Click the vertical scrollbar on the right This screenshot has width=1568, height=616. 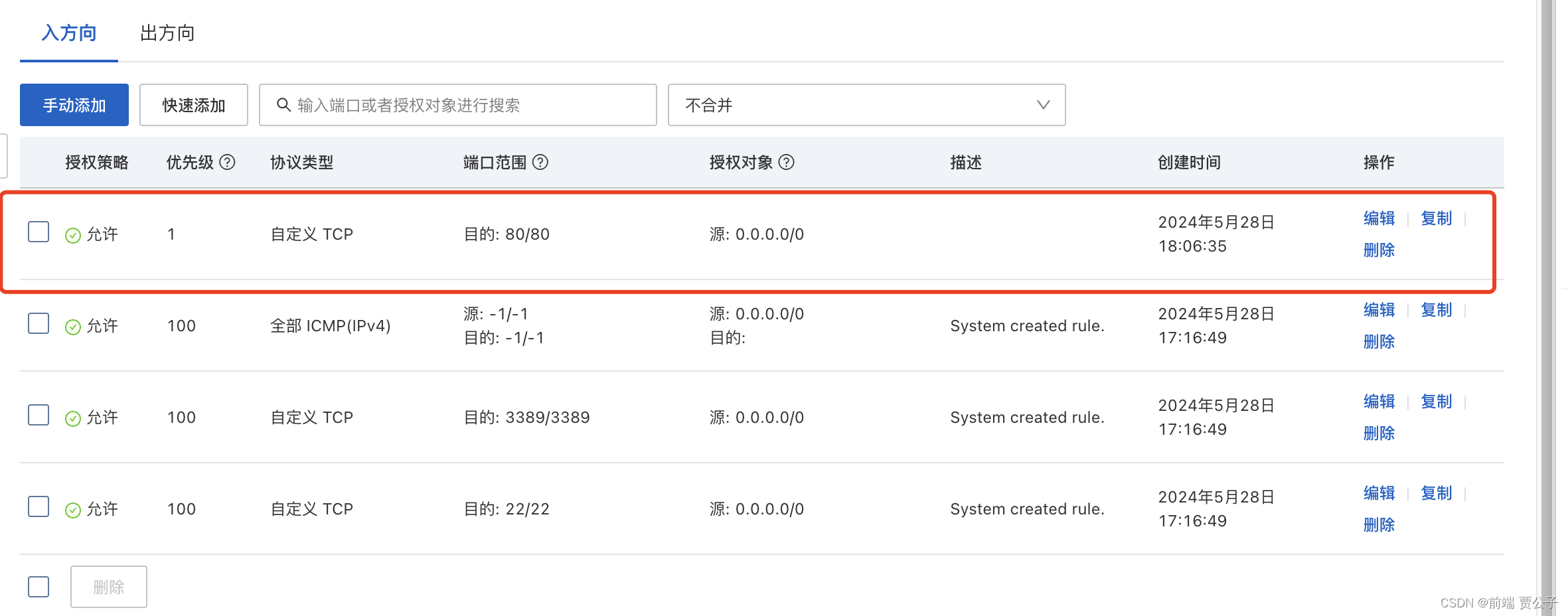(x=1548, y=308)
